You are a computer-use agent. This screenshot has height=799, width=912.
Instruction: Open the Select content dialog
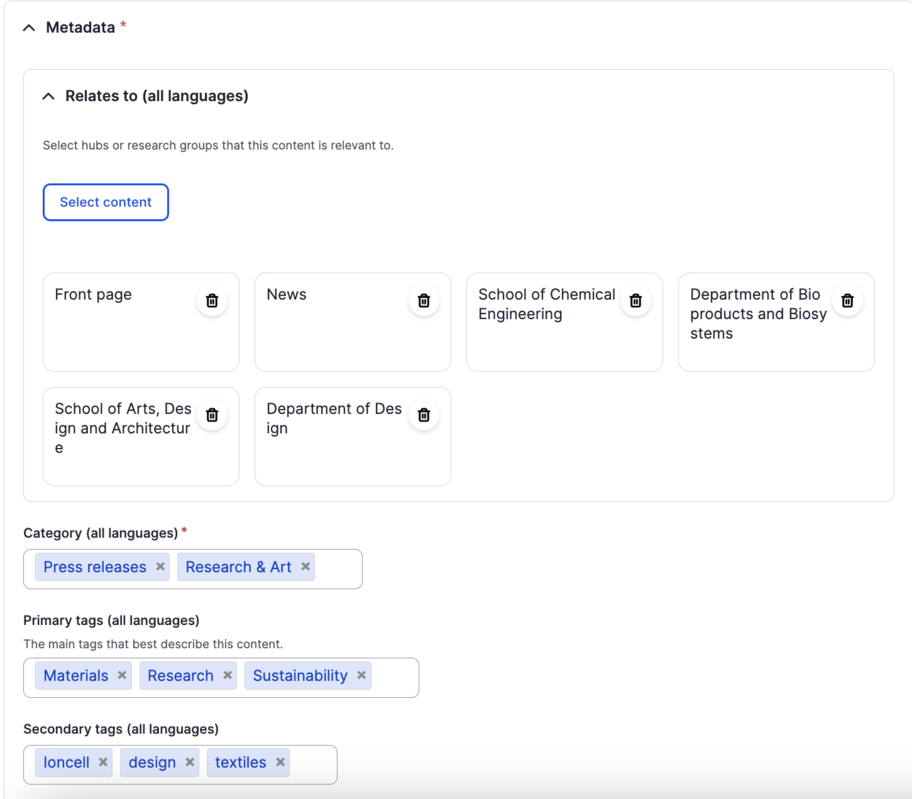click(x=105, y=202)
